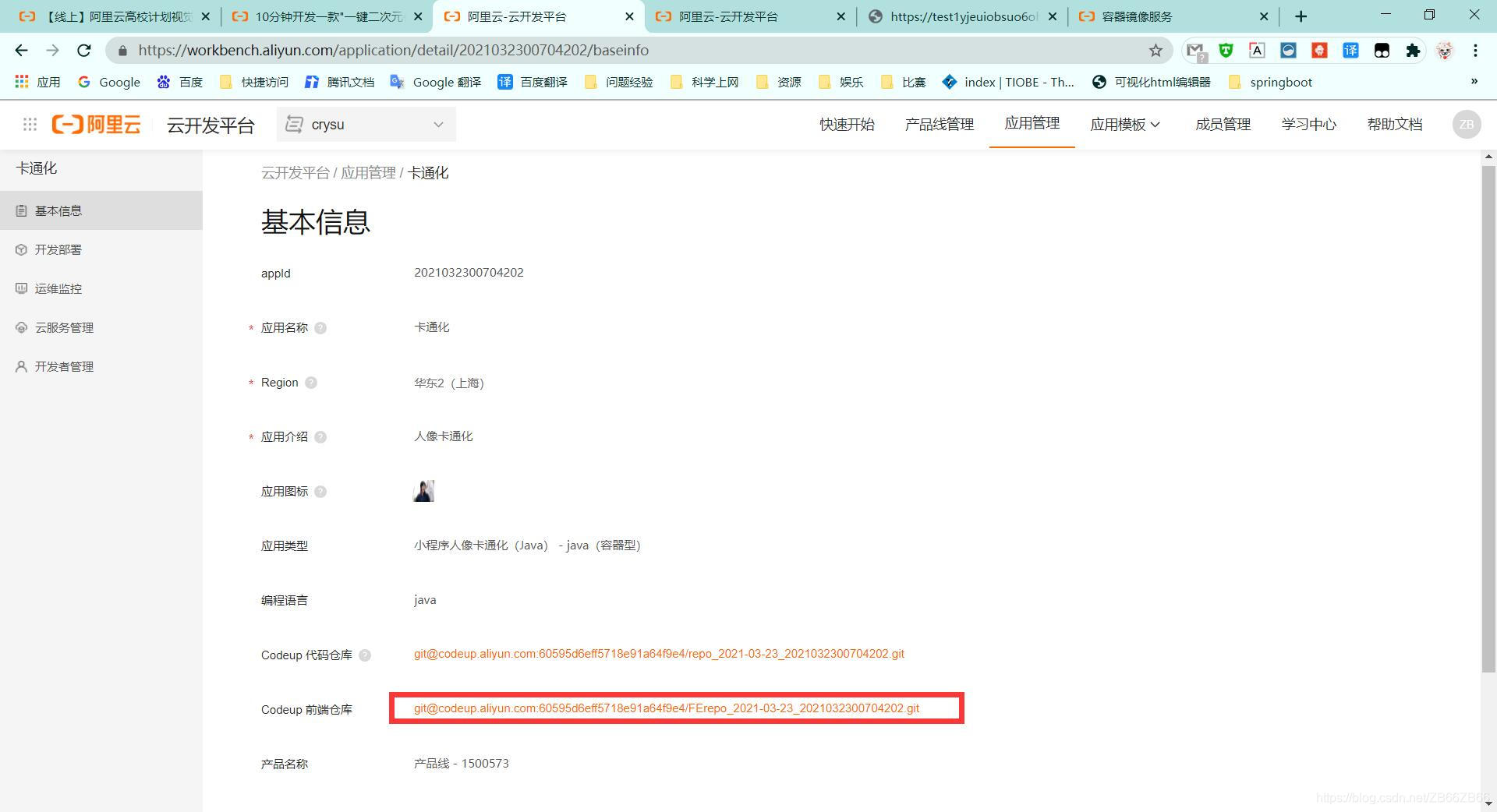Go back to the previous page
The width and height of the screenshot is (1497, 812).
click(x=21, y=50)
